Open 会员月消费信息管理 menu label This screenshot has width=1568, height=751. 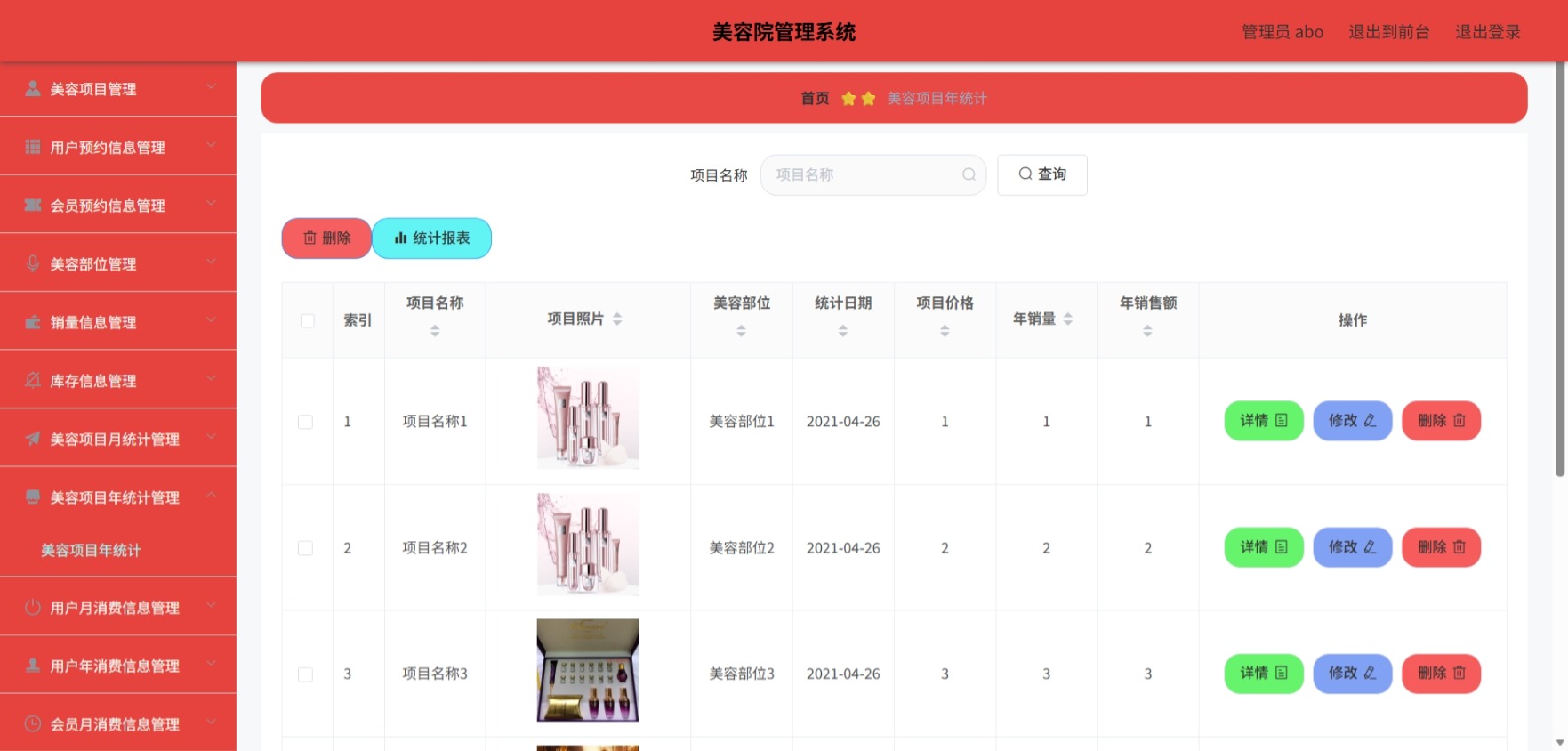click(x=115, y=724)
